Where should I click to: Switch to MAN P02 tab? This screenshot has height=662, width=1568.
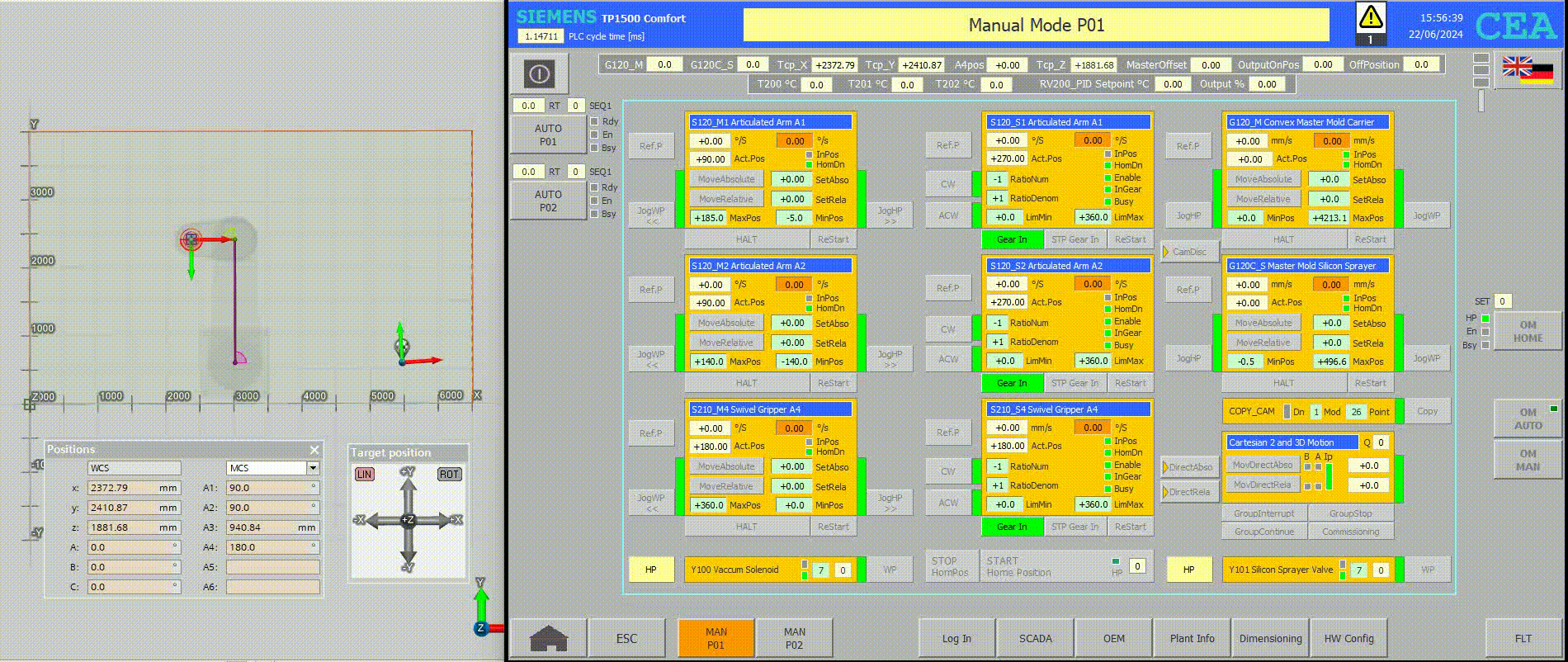click(794, 638)
